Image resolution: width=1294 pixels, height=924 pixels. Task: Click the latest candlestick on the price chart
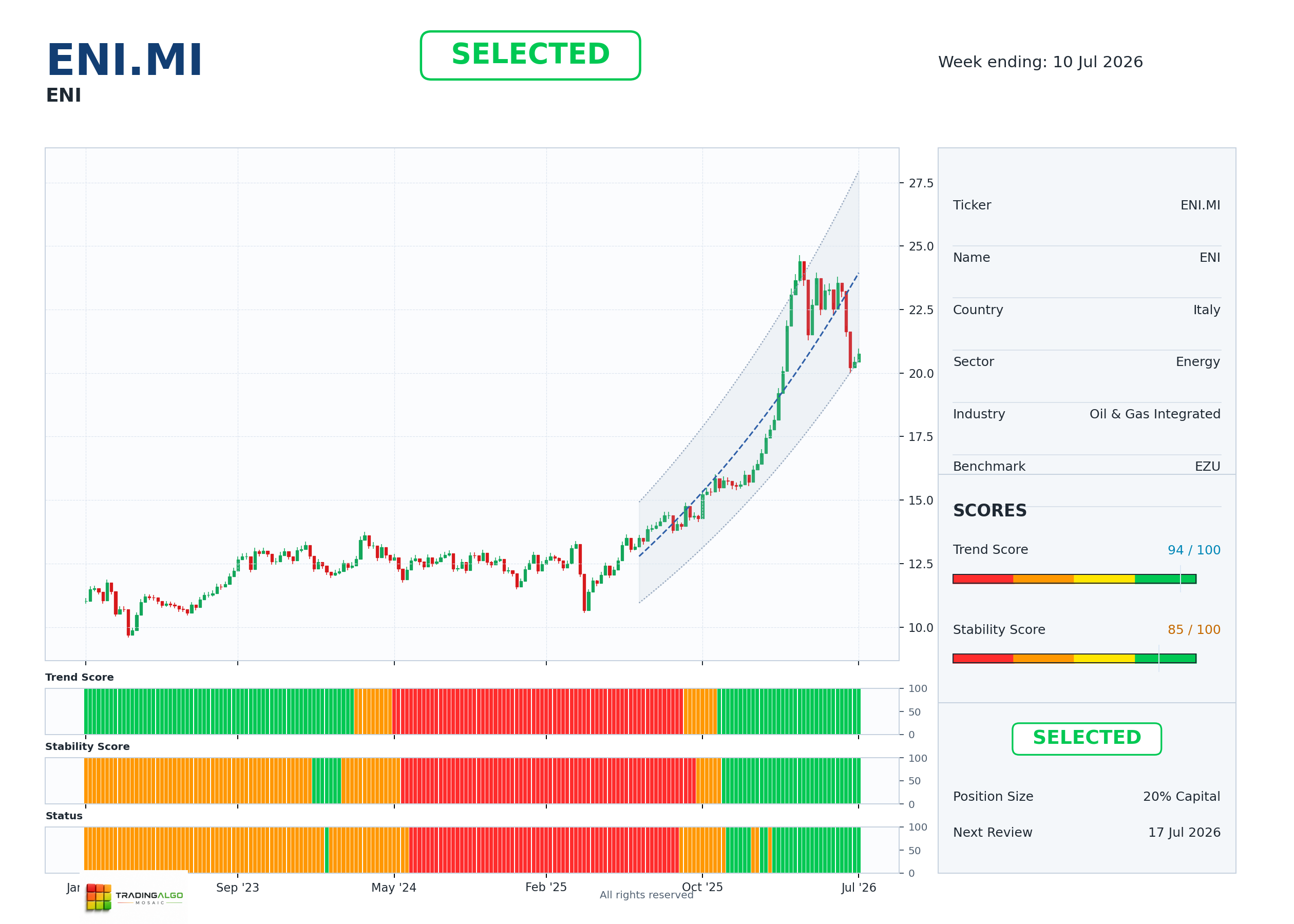click(x=859, y=357)
